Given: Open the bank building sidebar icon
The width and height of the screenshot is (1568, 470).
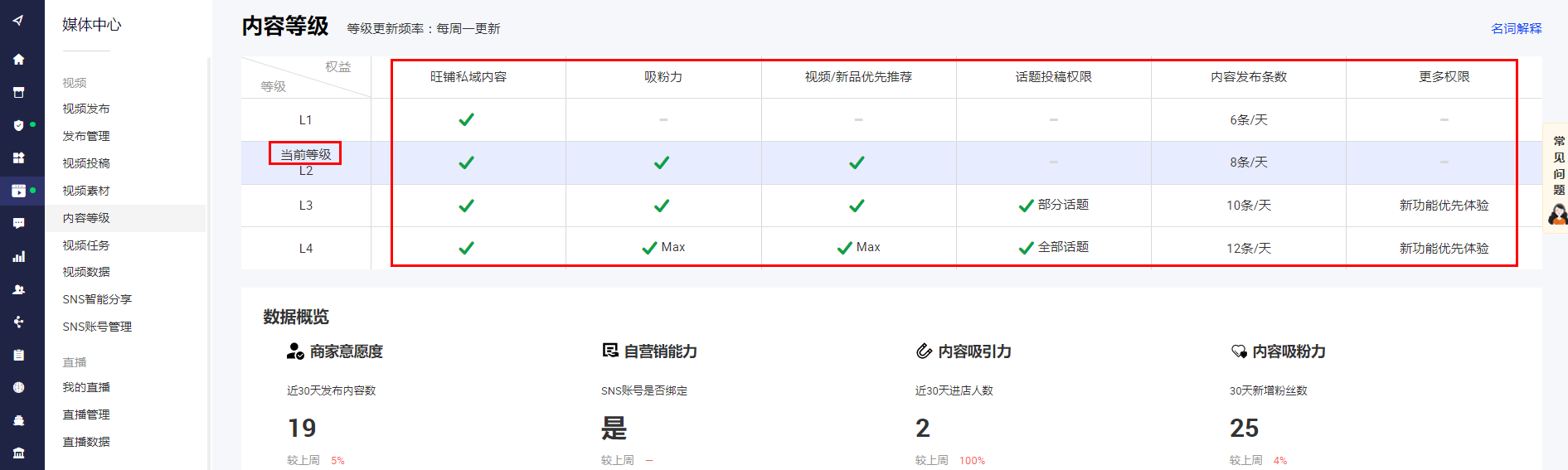Looking at the screenshot, I should [18, 453].
